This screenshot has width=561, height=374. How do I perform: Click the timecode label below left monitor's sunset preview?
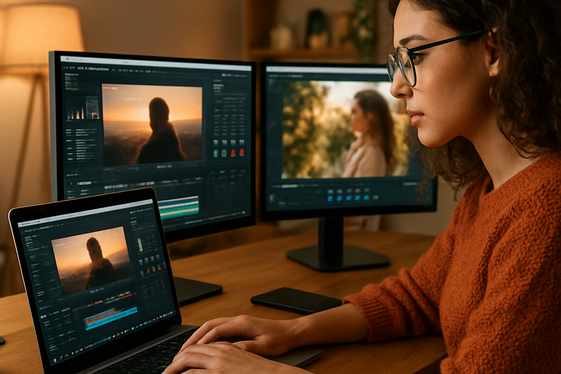(x=164, y=167)
